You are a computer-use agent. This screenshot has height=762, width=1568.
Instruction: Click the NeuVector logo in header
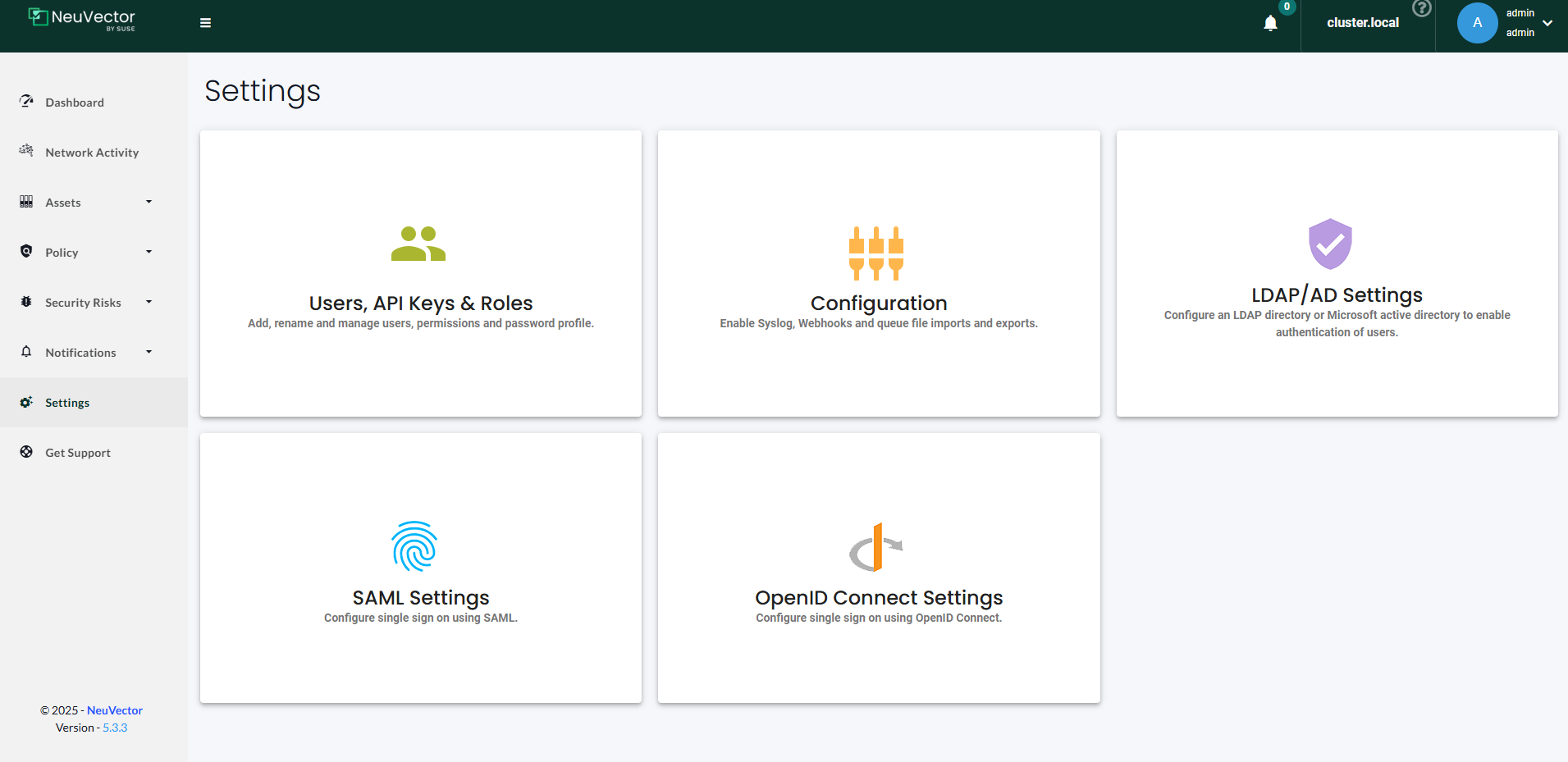(82, 19)
